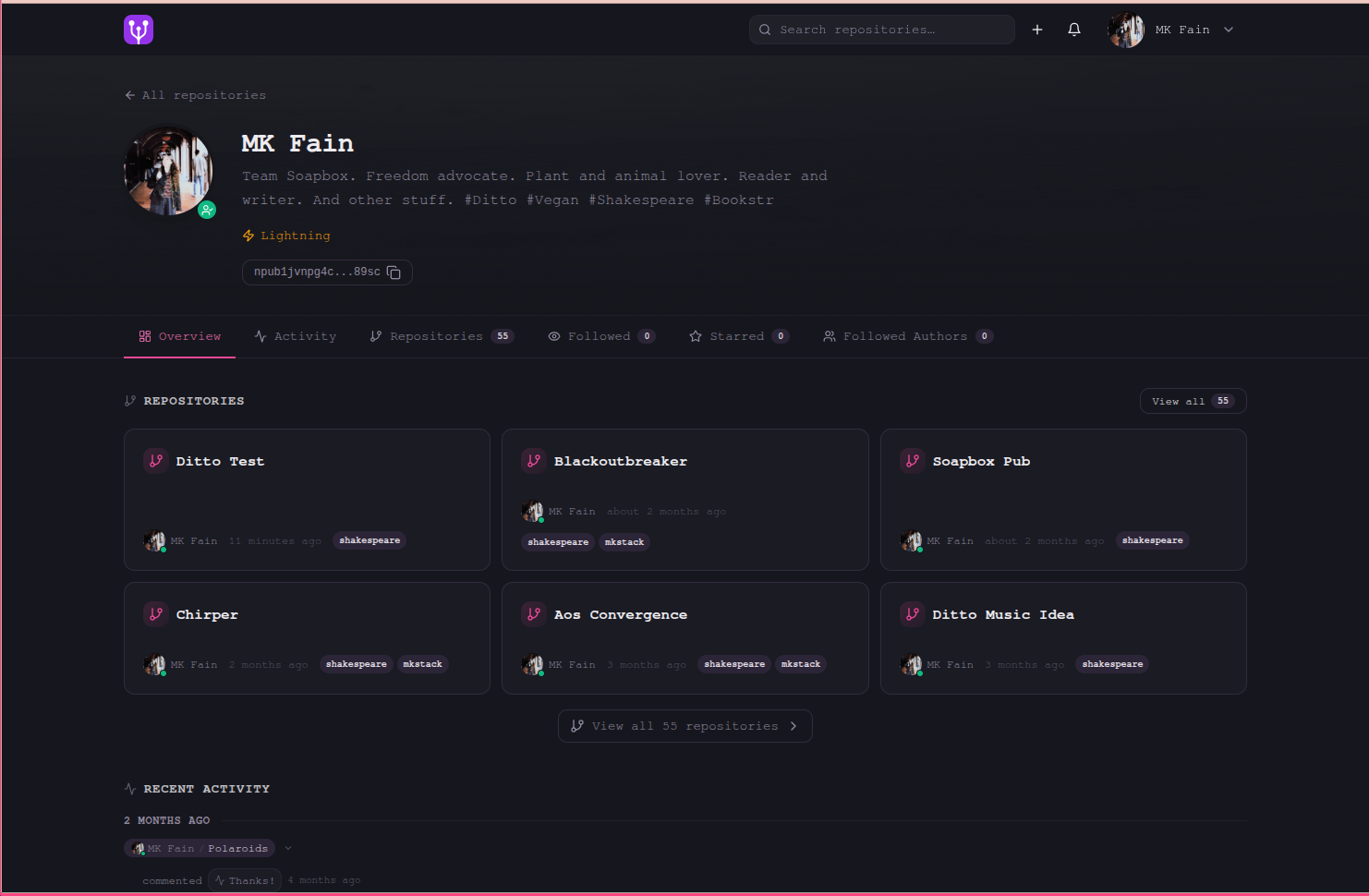Click the search magnifier icon
The image size is (1369, 896).
[x=765, y=30]
